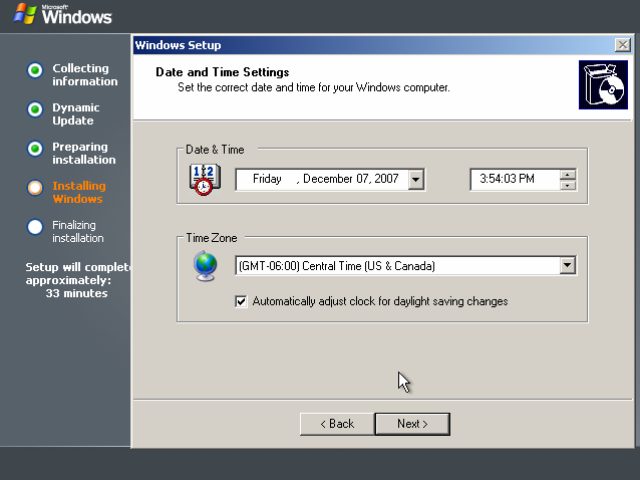Click the calendar and clock icon
The width and height of the screenshot is (640, 480).
pos(204,180)
